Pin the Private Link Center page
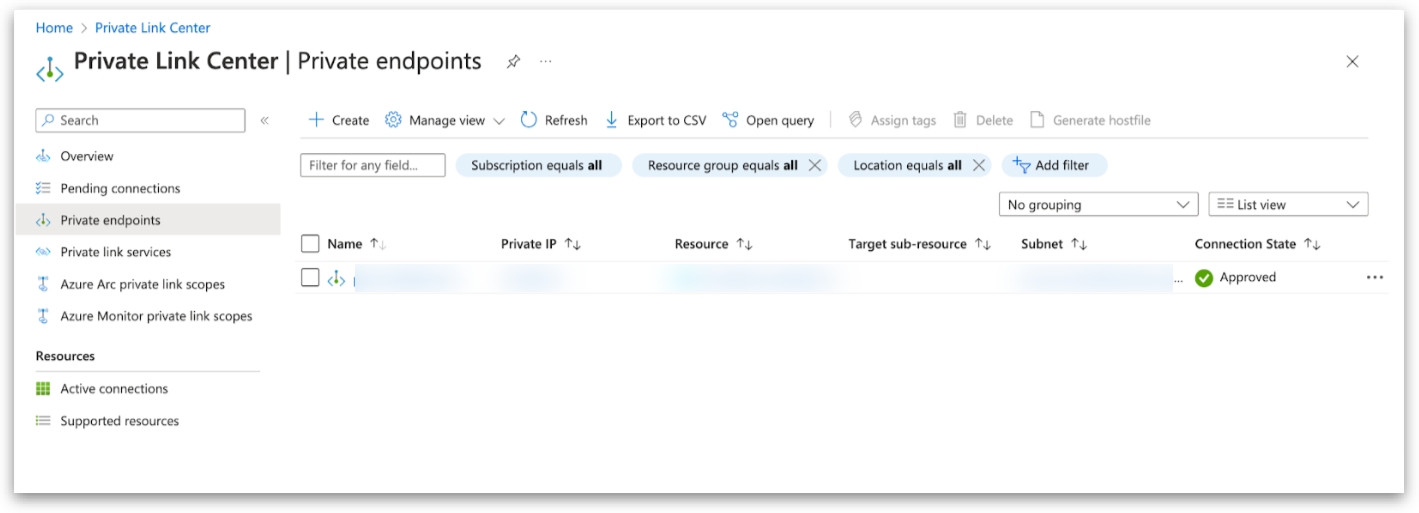The width and height of the screenshot is (1419, 513). (x=513, y=62)
